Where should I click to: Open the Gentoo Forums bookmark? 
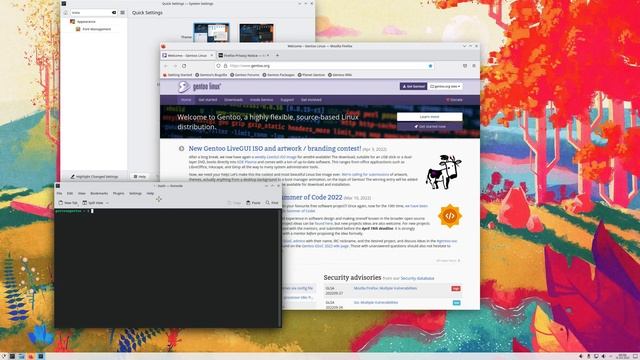tap(244, 75)
